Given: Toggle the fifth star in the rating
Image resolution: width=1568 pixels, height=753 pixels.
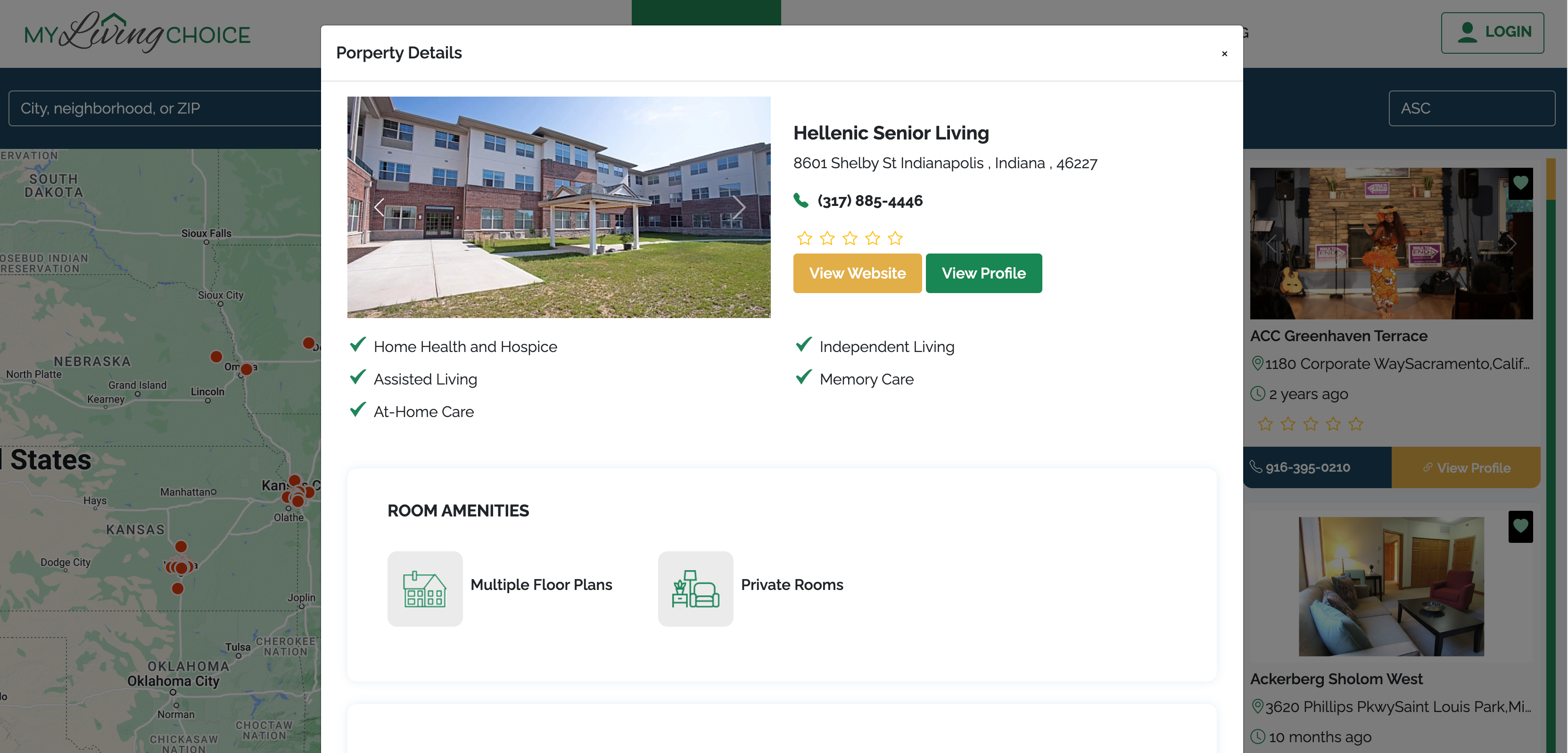Looking at the screenshot, I should 895,237.
